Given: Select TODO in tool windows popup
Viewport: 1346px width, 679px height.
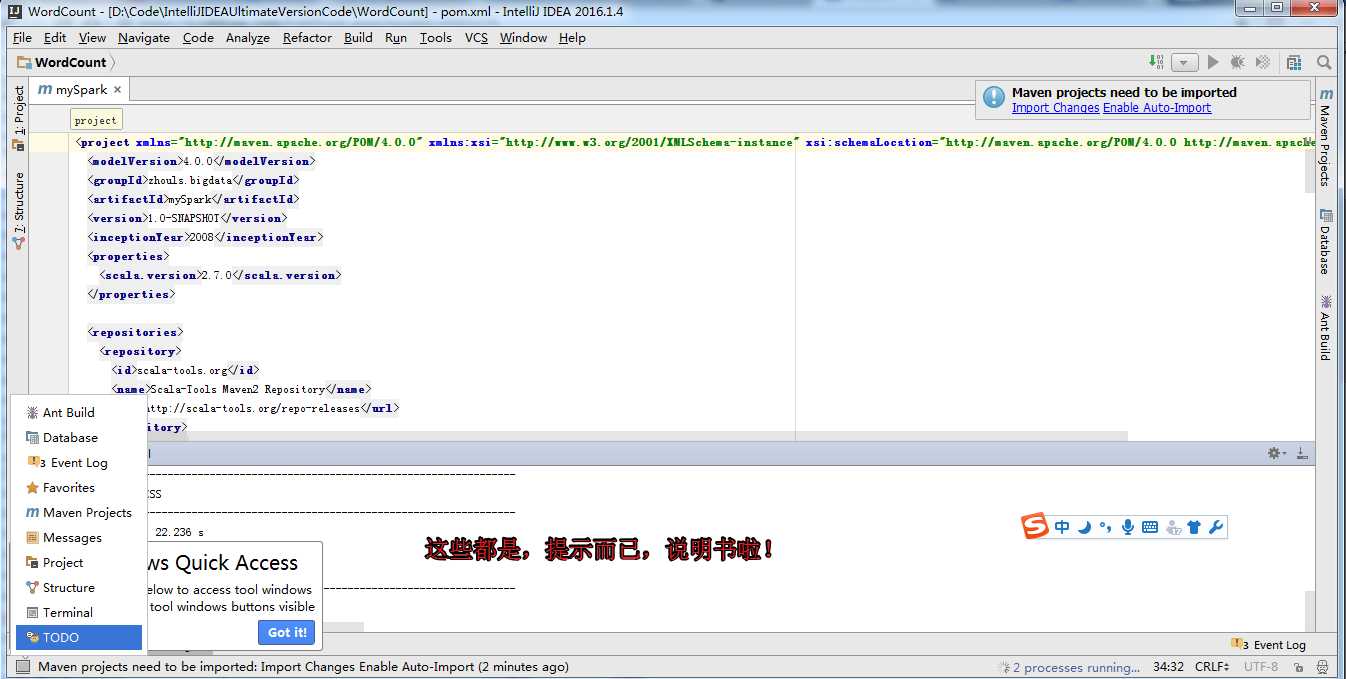Looking at the screenshot, I should pyautogui.click(x=78, y=637).
